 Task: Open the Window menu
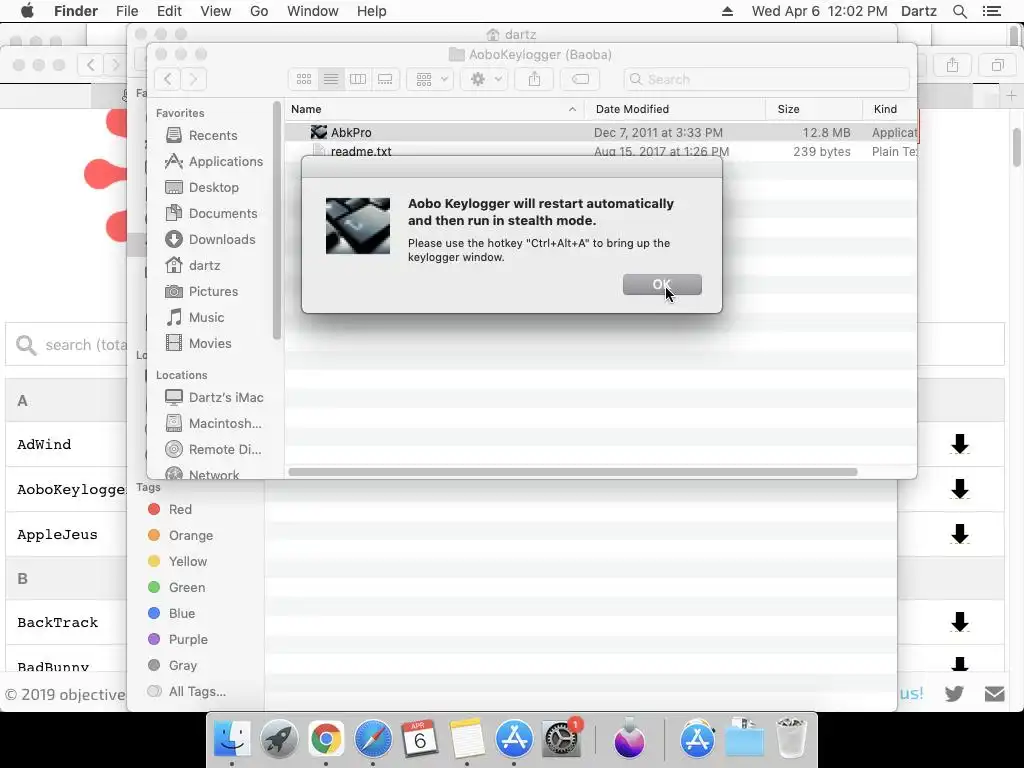coord(313,11)
